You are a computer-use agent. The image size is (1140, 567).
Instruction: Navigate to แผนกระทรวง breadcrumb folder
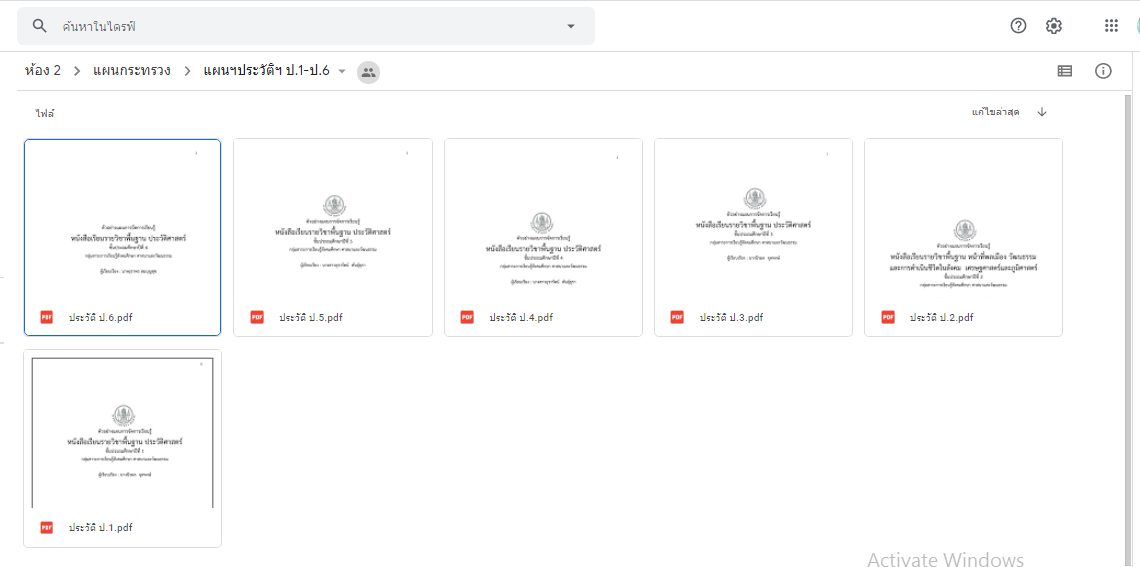[x=131, y=71]
